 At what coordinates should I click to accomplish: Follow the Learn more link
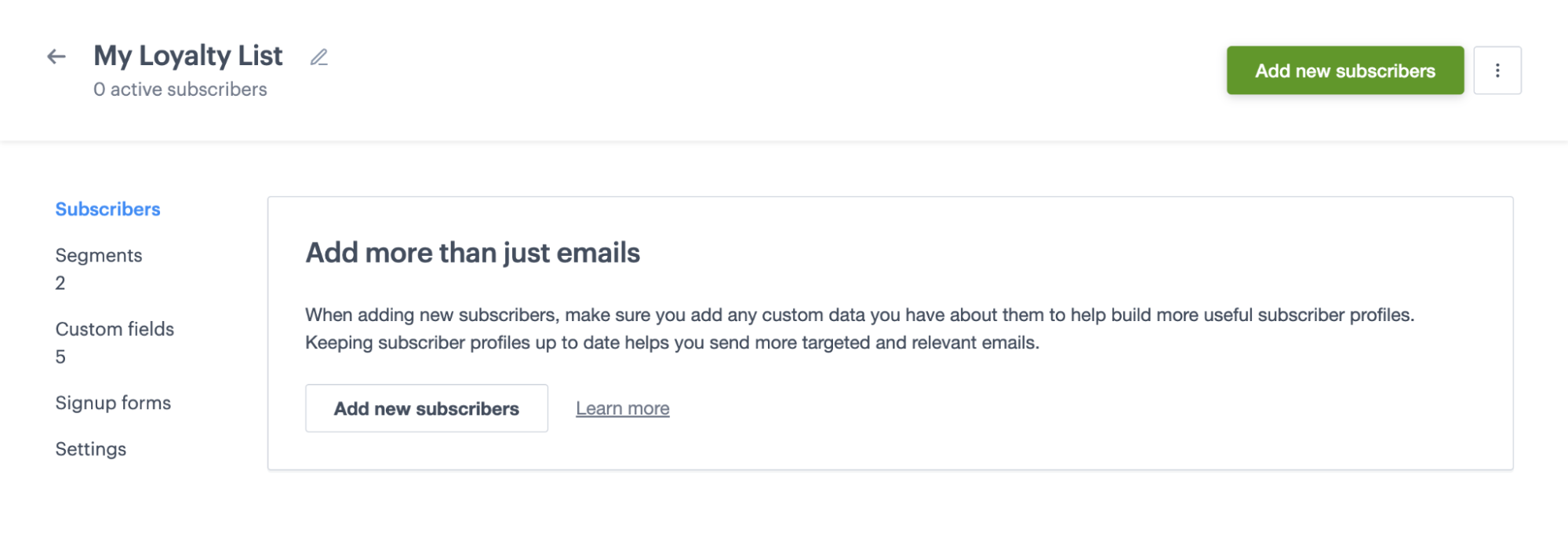click(622, 408)
